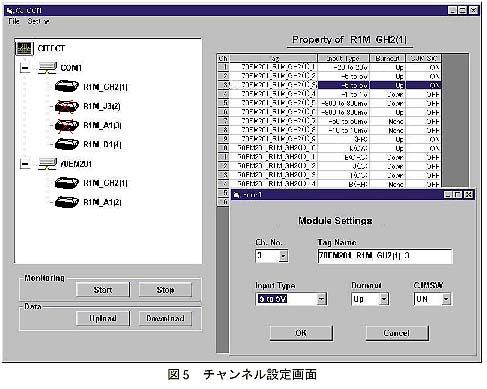487x389 pixels.
Task: Open the CJM SW dropdown showing ON
Action: 446,299
